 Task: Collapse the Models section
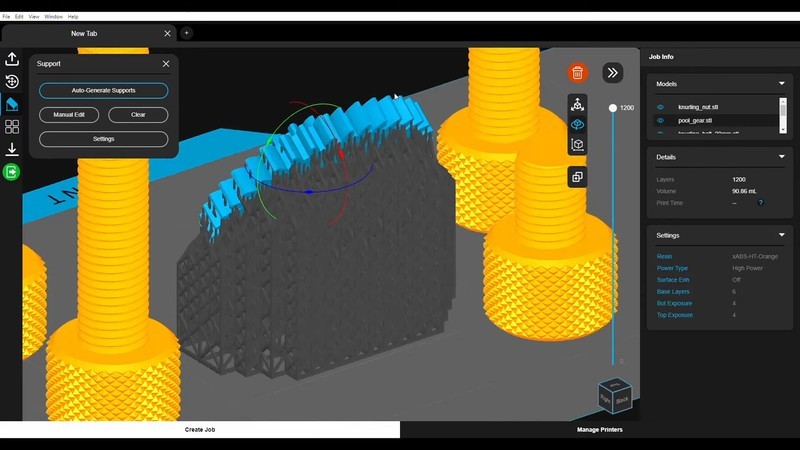[x=781, y=84]
